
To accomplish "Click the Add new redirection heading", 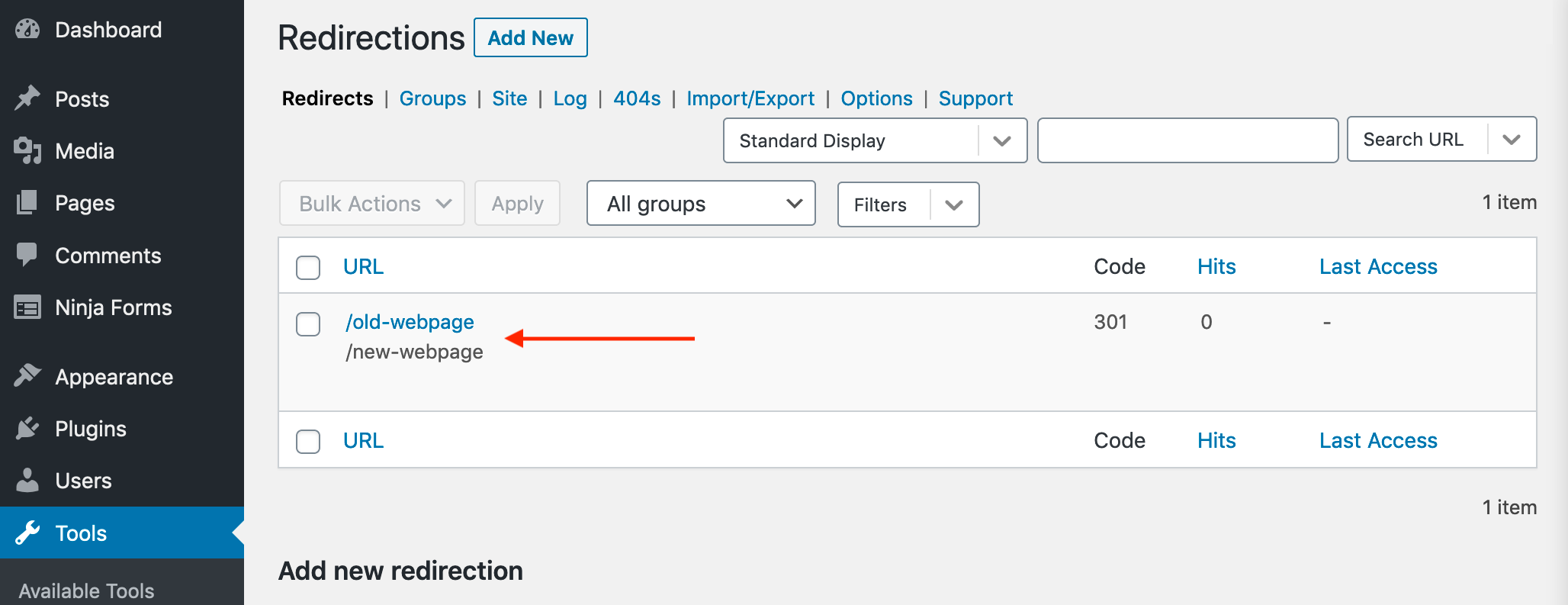I will (400, 571).
